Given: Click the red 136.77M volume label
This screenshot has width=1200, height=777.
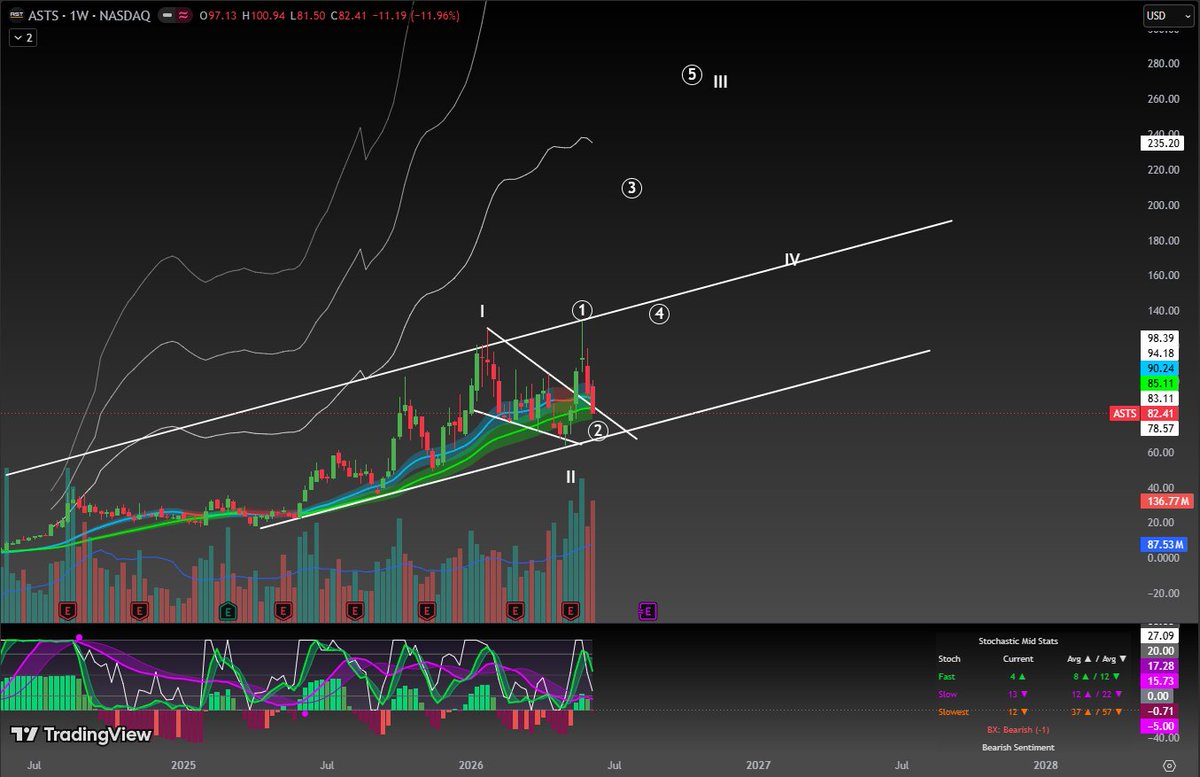Looking at the screenshot, I should [1165, 500].
